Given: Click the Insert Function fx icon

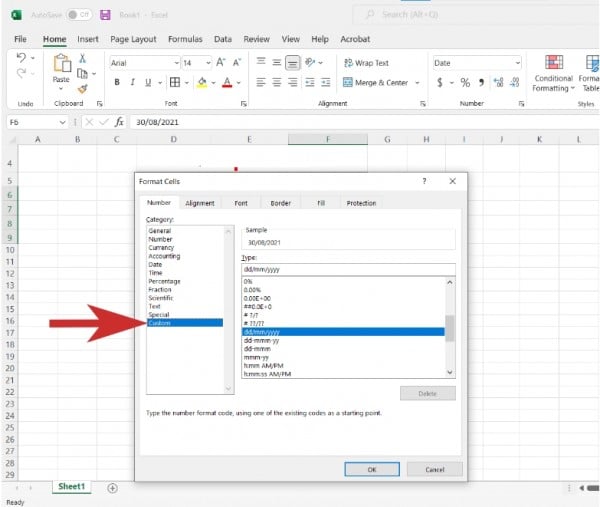Looking at the screenshot, I should click(x=119, y=122).
